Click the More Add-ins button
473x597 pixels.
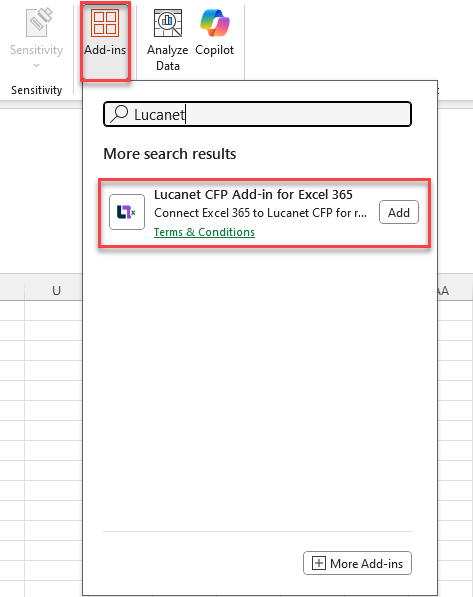pyautogui.click(x=357, y=563)
